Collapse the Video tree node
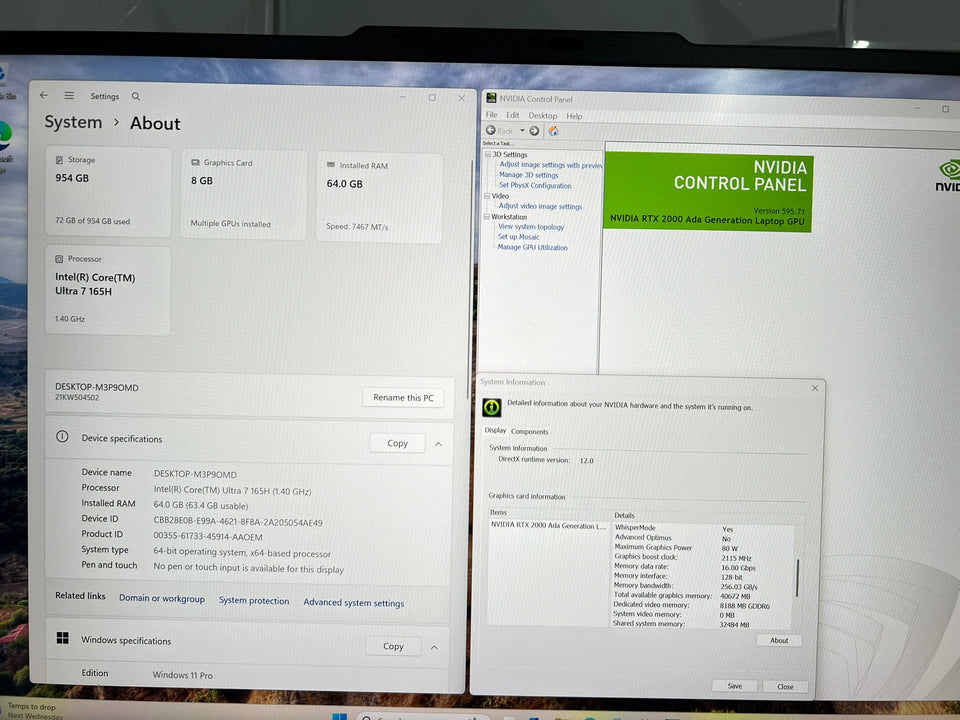This screenshot has height=720, width=960. [487, 196]
